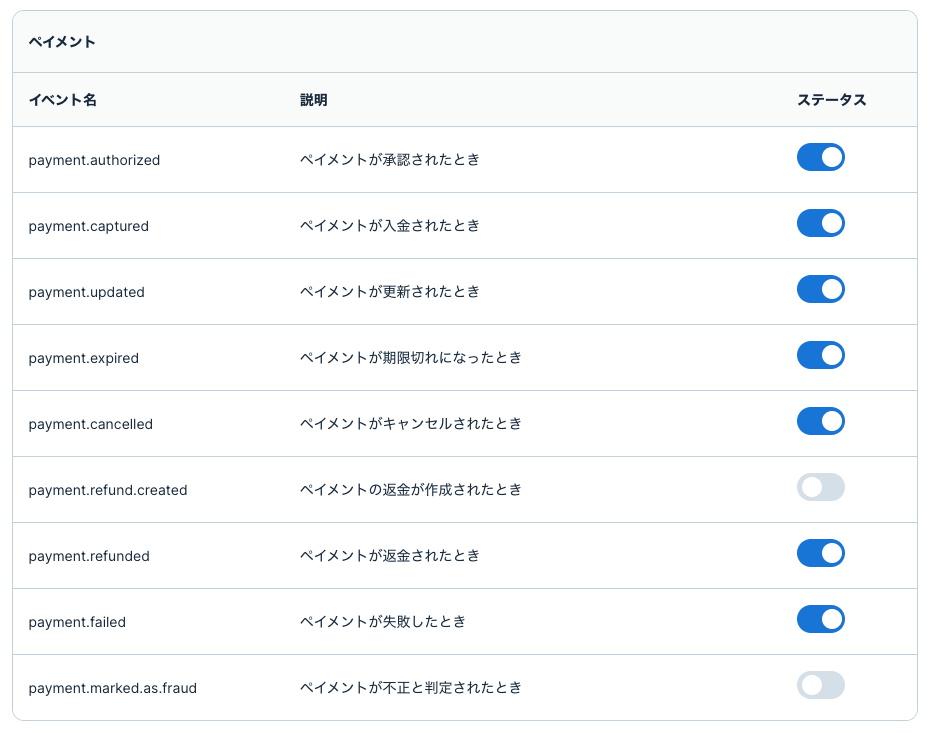Click description ペイメントが期限切れになったとき
This screenshot has width=931, height=733.
[411, 357]
